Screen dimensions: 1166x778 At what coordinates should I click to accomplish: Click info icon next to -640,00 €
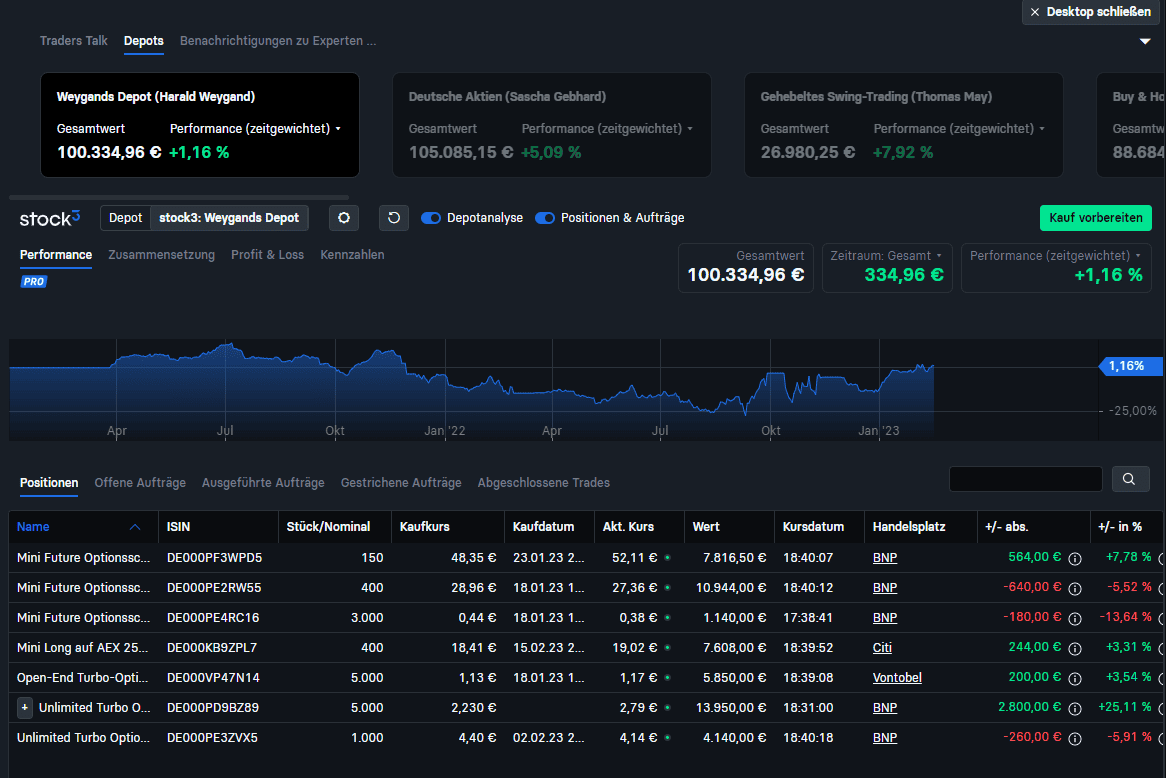pos(1075,588)
